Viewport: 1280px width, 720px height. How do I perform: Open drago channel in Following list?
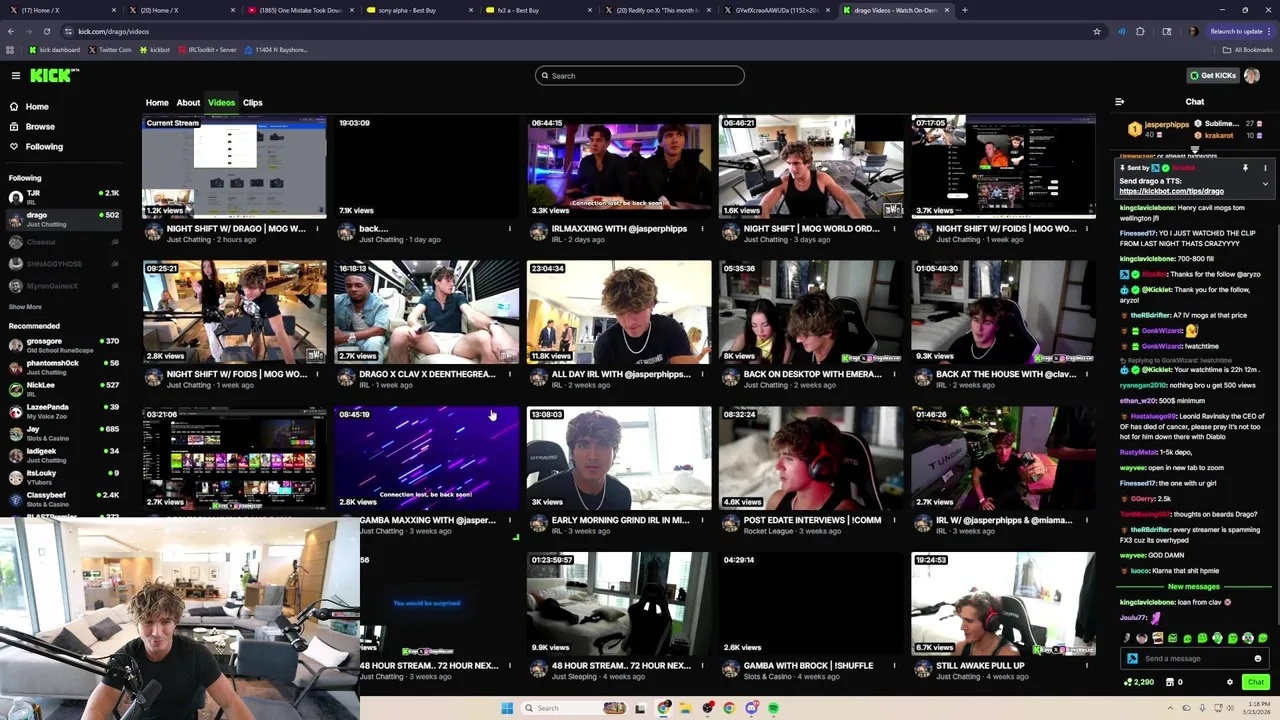pos(64,219)
